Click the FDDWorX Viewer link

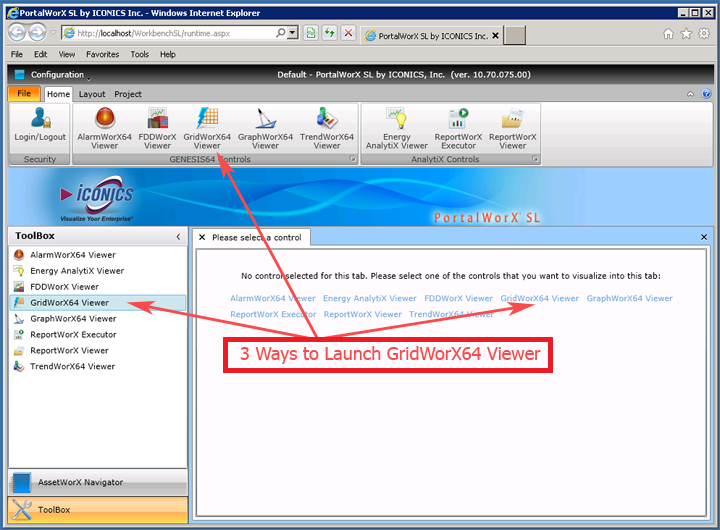(x=458, y=299)
